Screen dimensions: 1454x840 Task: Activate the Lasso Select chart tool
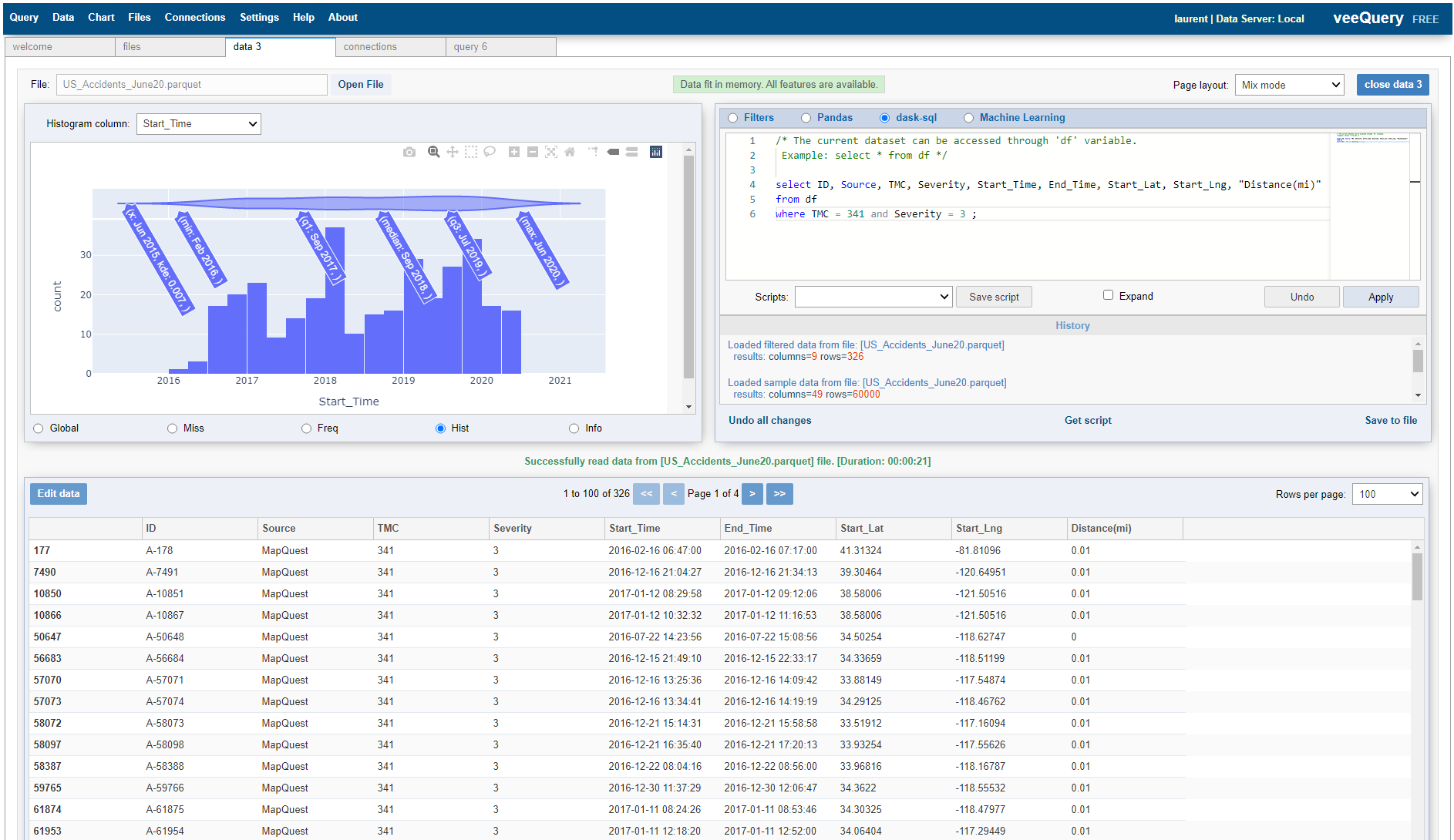pyautogui.click(x=490, y=152)
